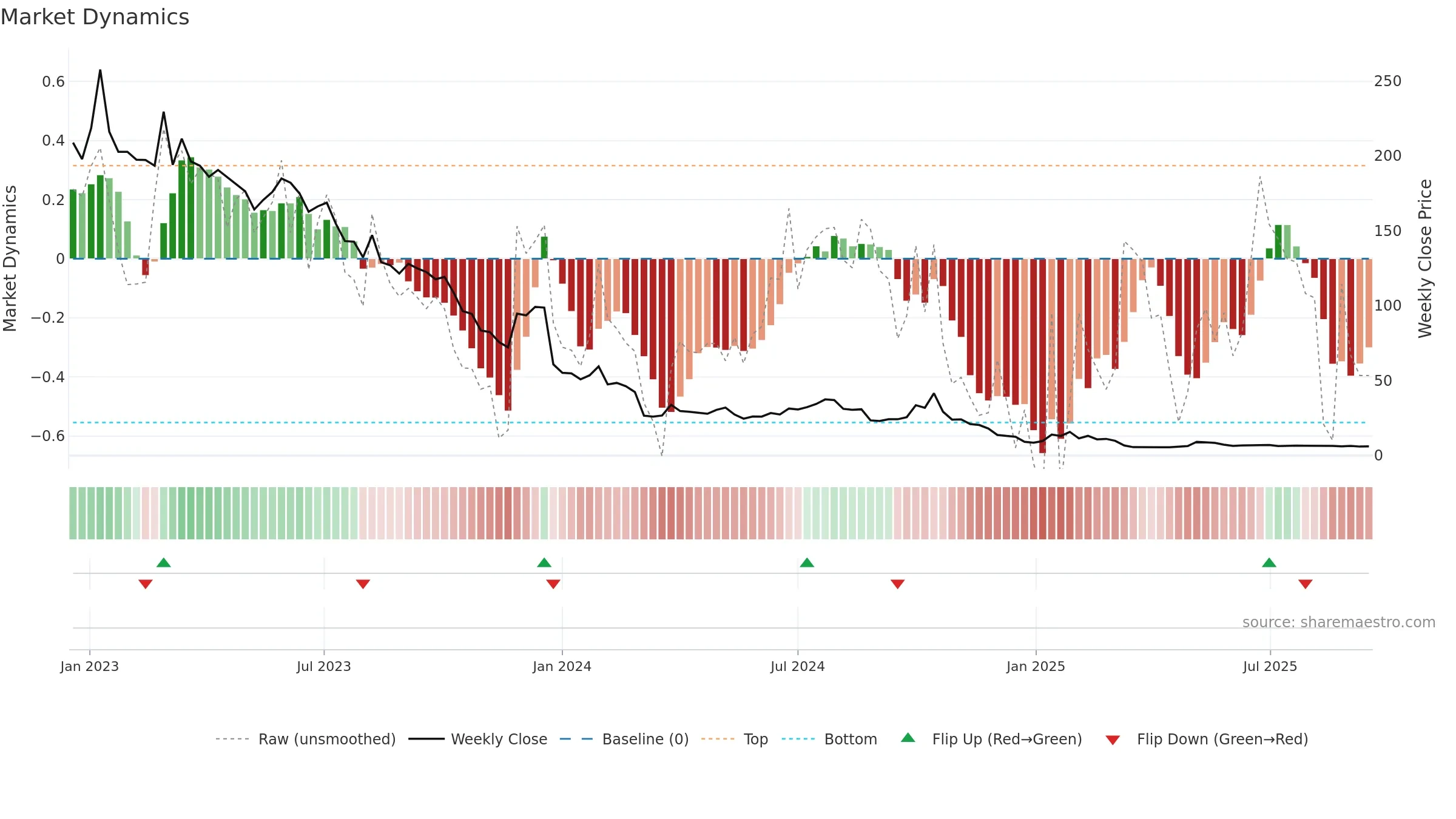
Task: Click the Jan 2024 x-axis label
Action: pos(562,666)
